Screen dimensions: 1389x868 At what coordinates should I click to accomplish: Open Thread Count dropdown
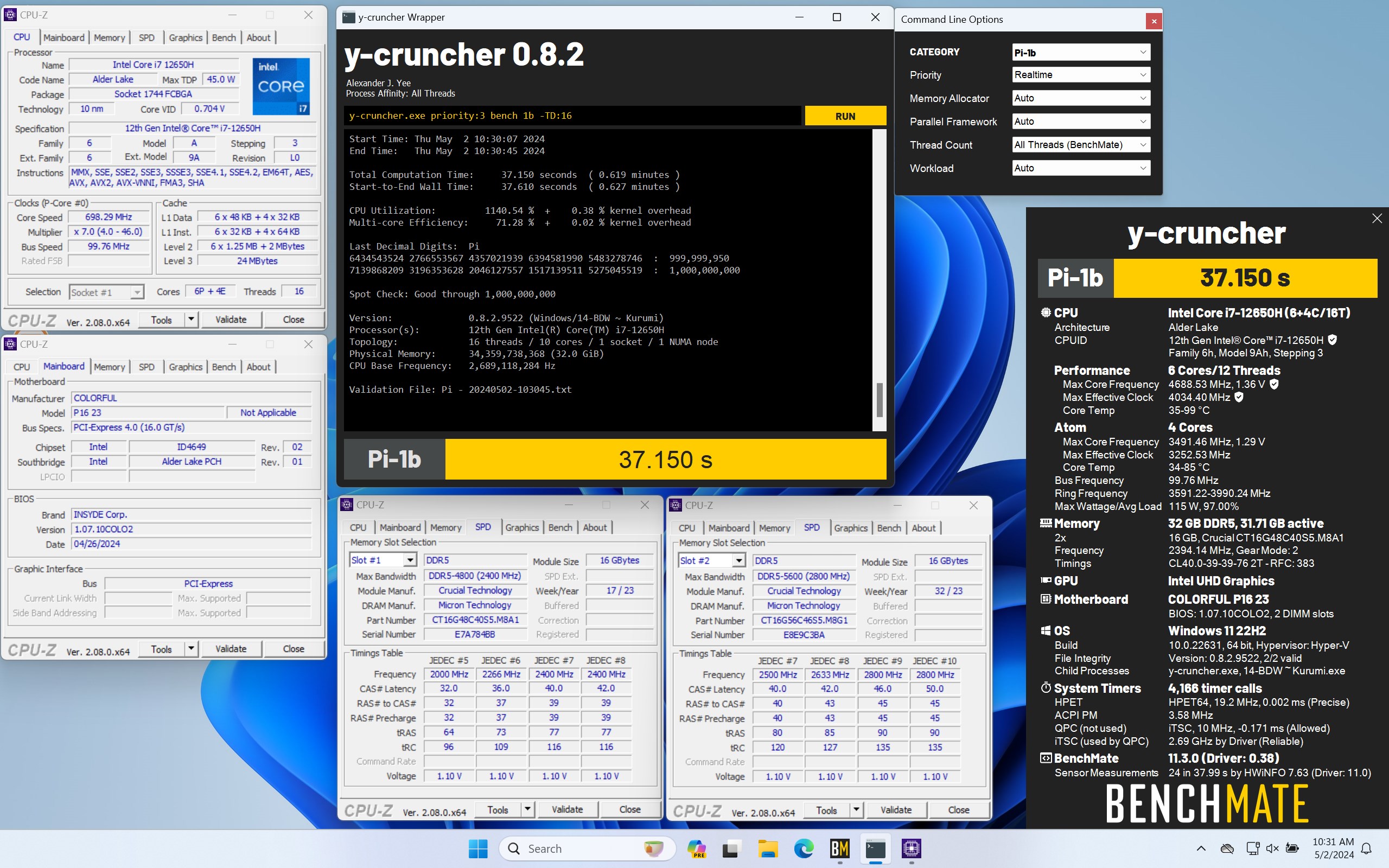click(1081, 145)
